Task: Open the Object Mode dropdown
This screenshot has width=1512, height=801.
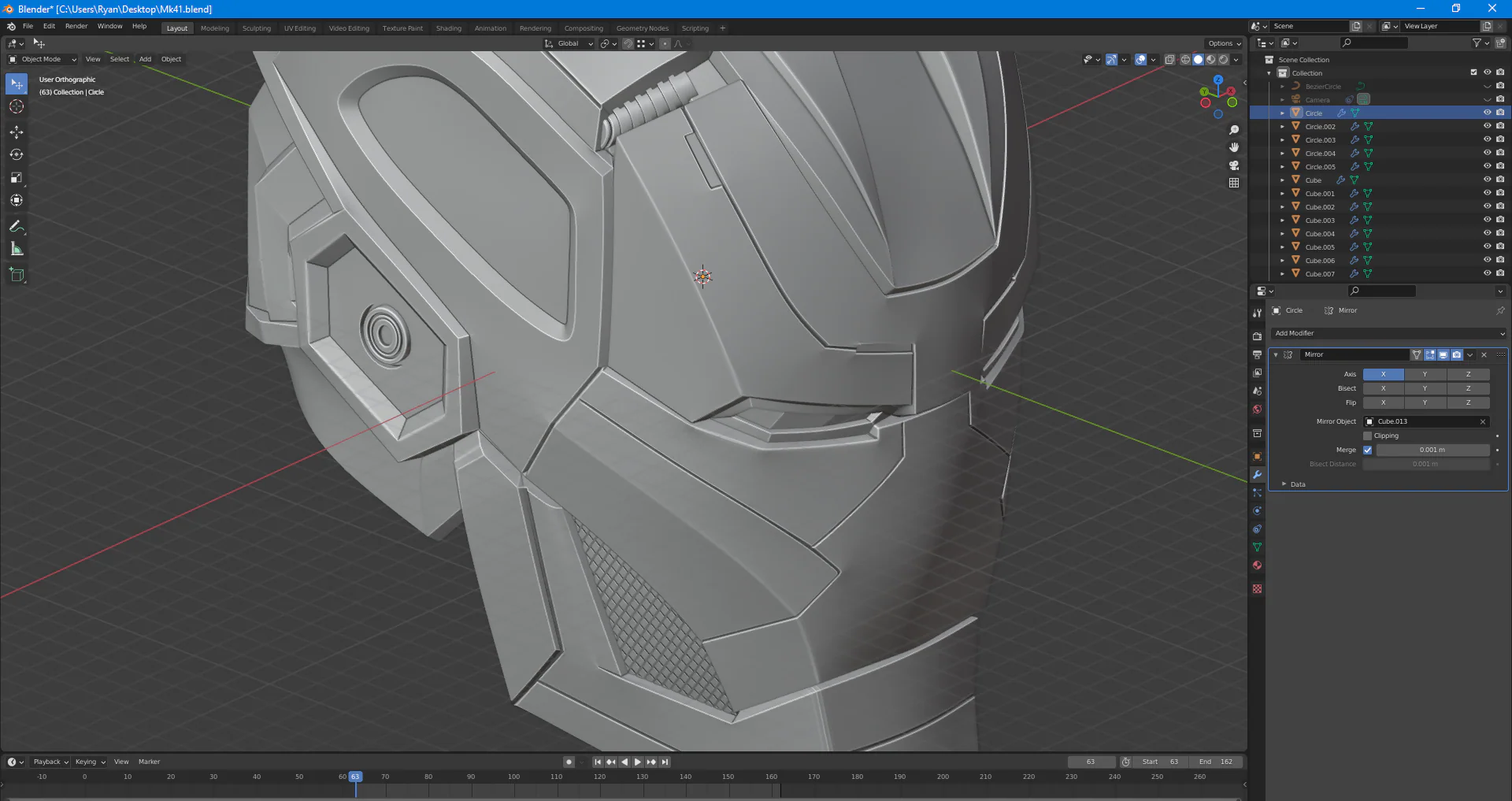Action: click(x=43, y=59)
